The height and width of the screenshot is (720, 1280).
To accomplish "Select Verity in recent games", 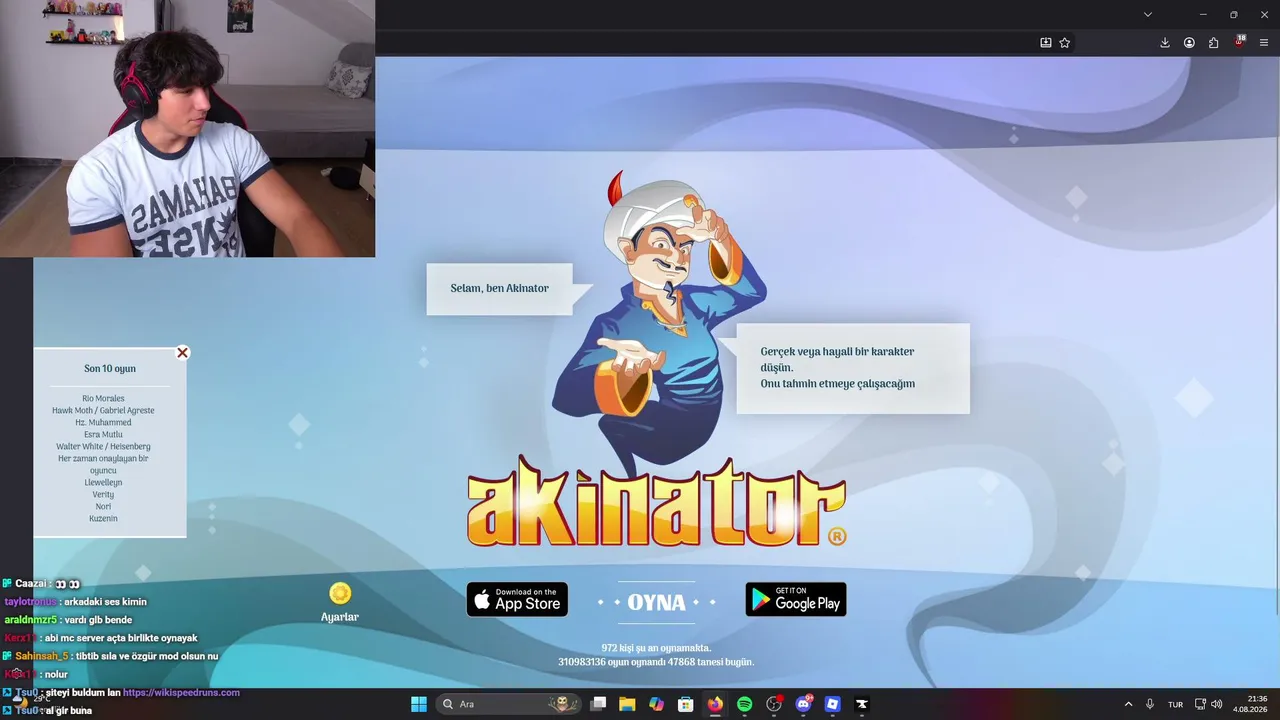I will point(103,494).
